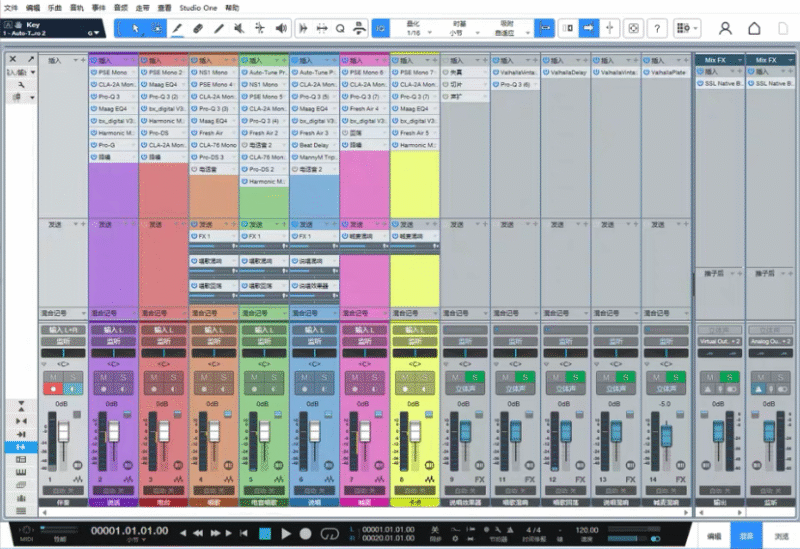The image size is (800, 549).
Task: Switch to the 编辑 tab at bottom right
Action: 712,536
